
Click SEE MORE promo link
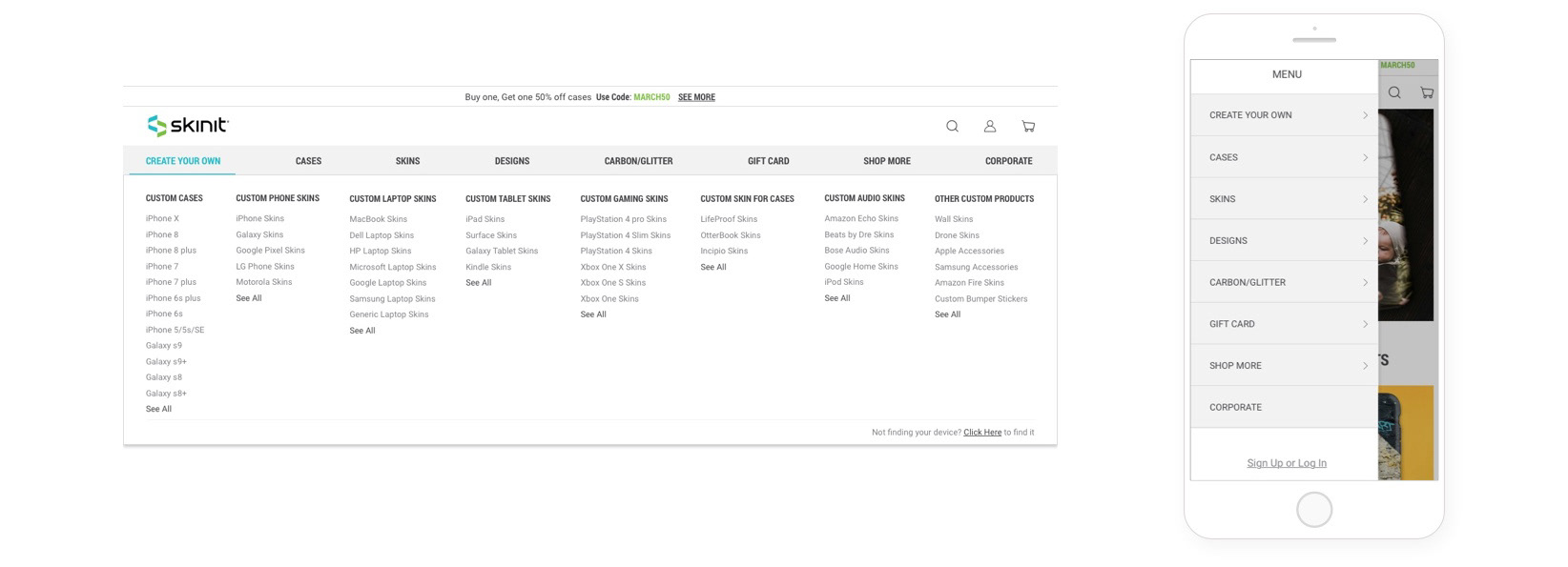click(x=696, y=97)
